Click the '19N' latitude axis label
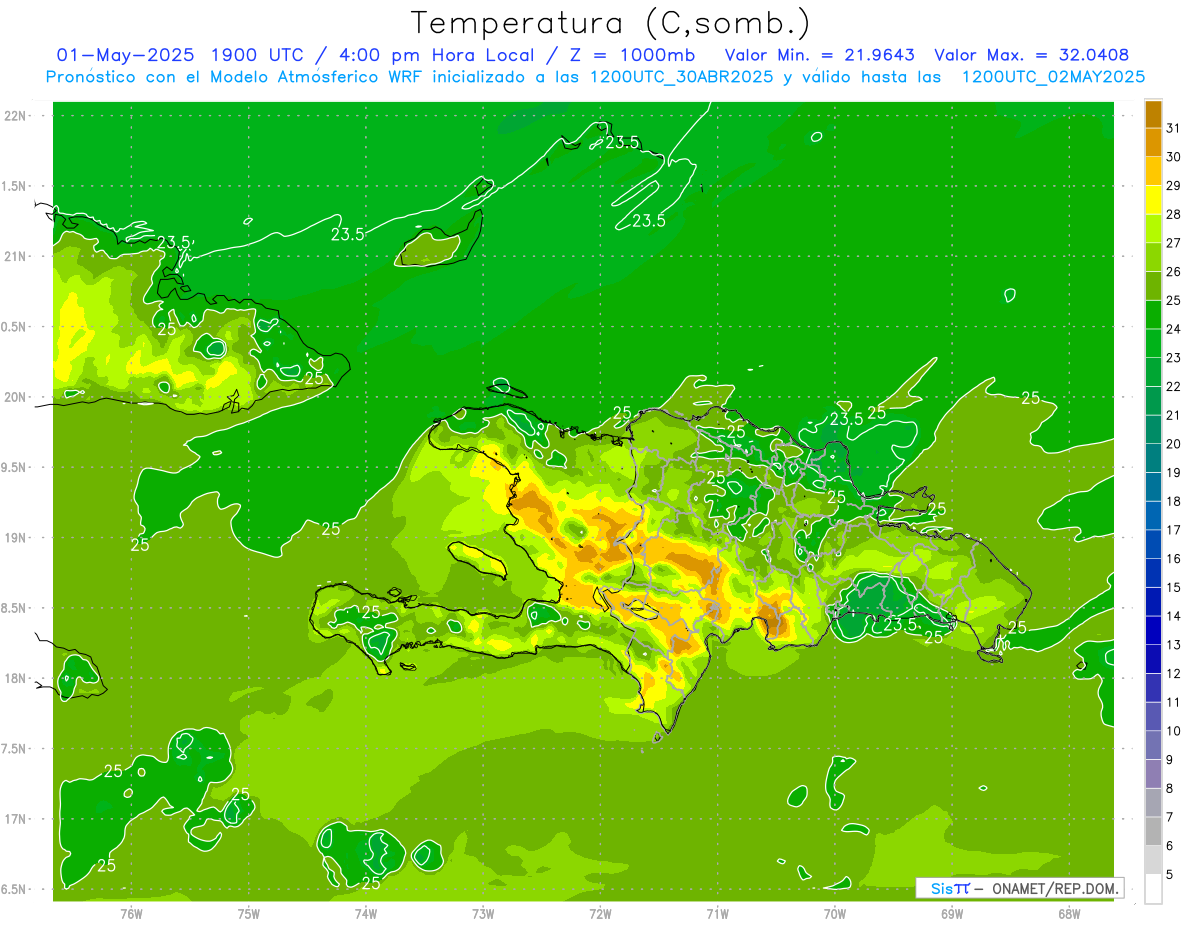1200x927 pixels. pos(16,538)
